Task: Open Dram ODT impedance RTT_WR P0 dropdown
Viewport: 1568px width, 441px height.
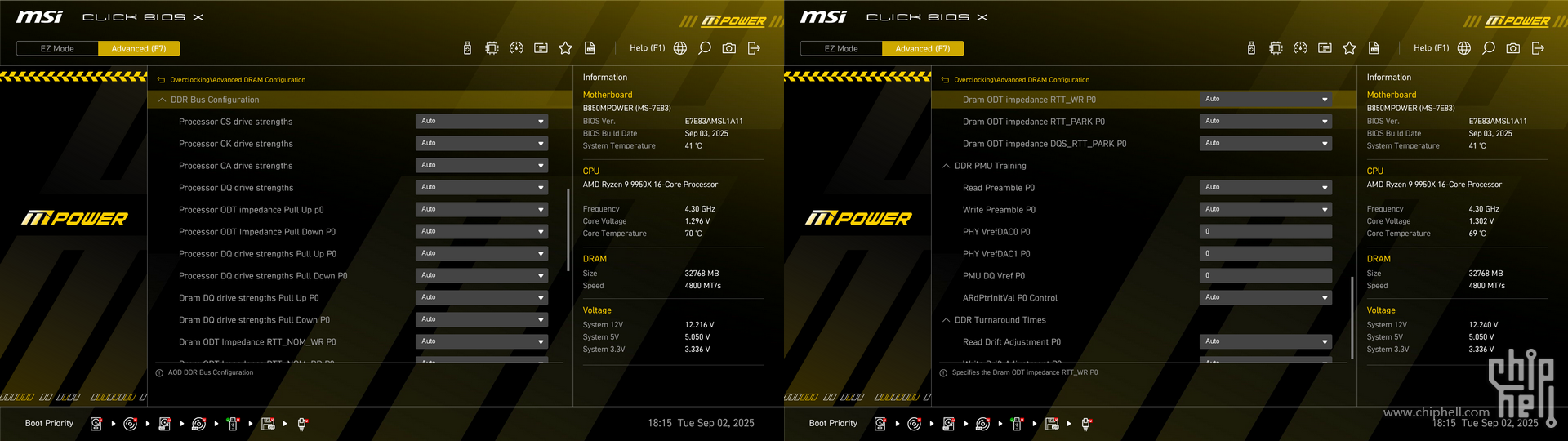Action: point(1266,100)
